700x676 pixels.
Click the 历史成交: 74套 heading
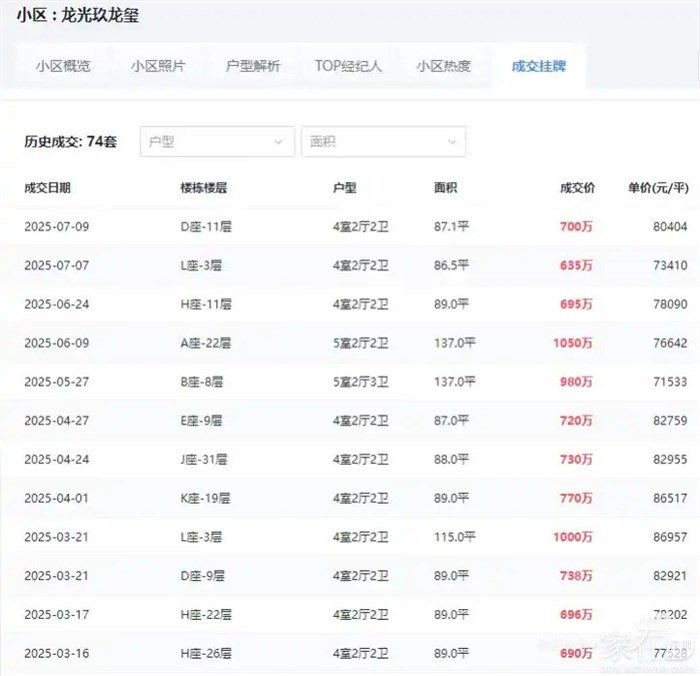tap(70, 142)
